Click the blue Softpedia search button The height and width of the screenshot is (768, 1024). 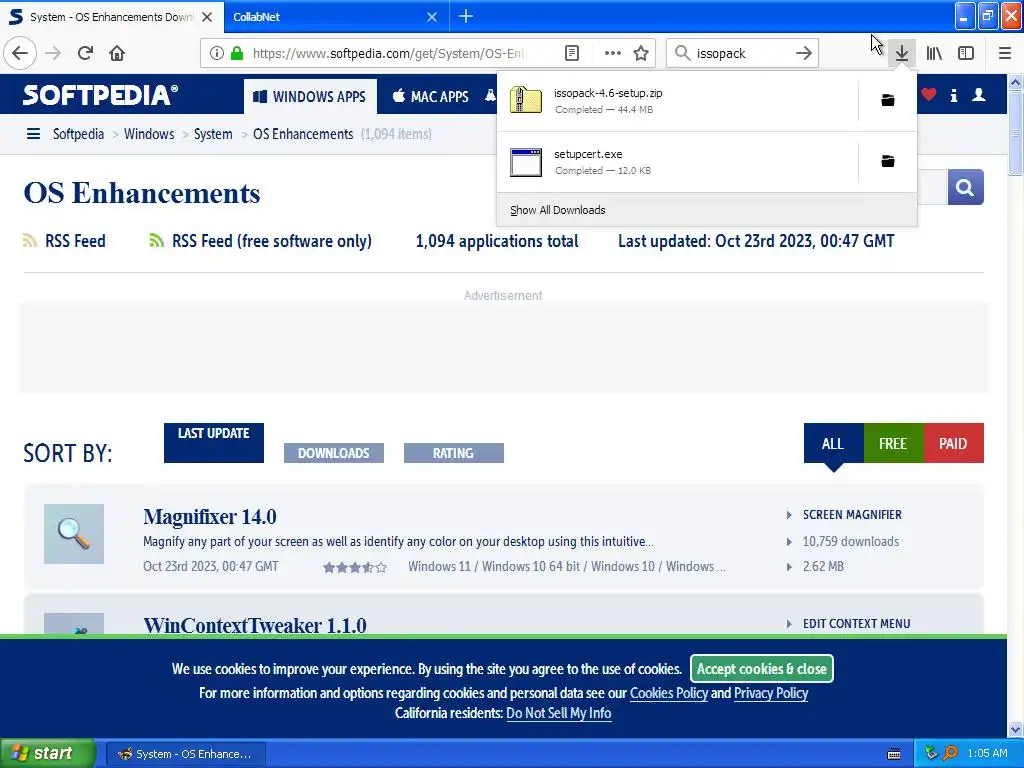coord(965,187)
